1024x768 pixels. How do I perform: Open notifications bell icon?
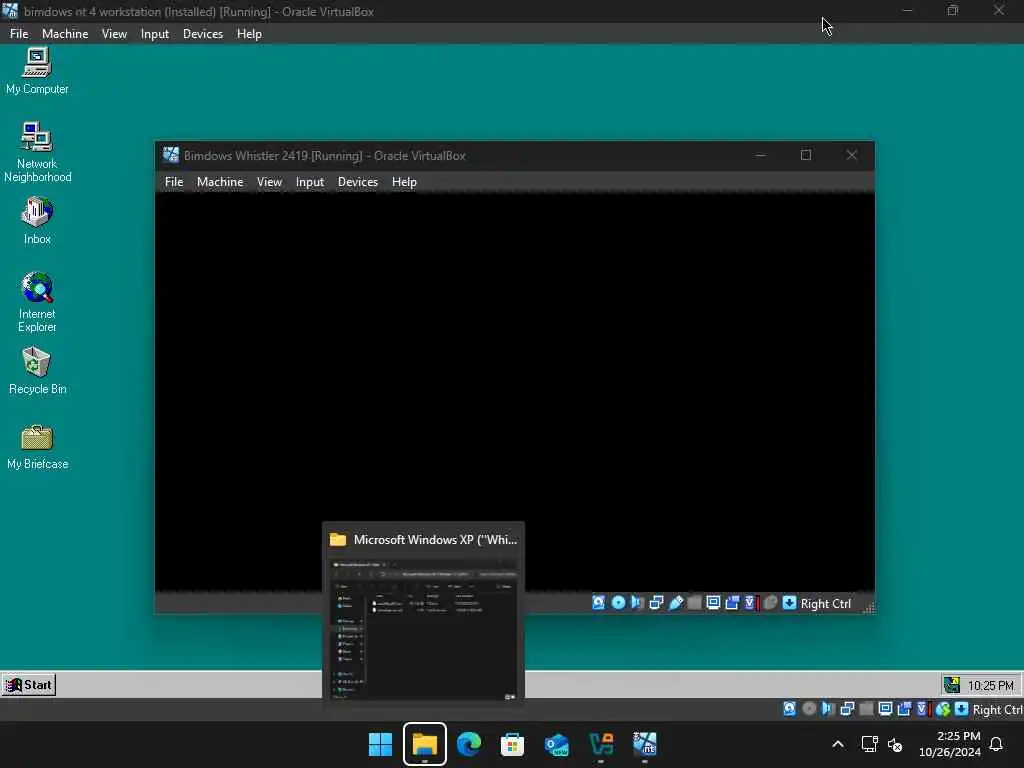[x=996, y=744]
